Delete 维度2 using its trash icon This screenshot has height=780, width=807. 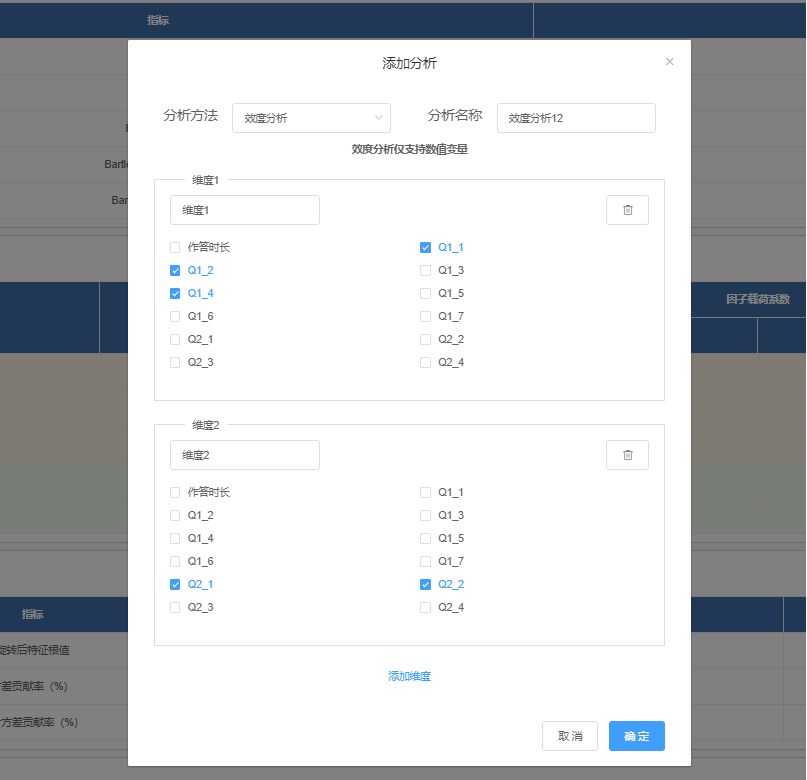tap(627, 454)
